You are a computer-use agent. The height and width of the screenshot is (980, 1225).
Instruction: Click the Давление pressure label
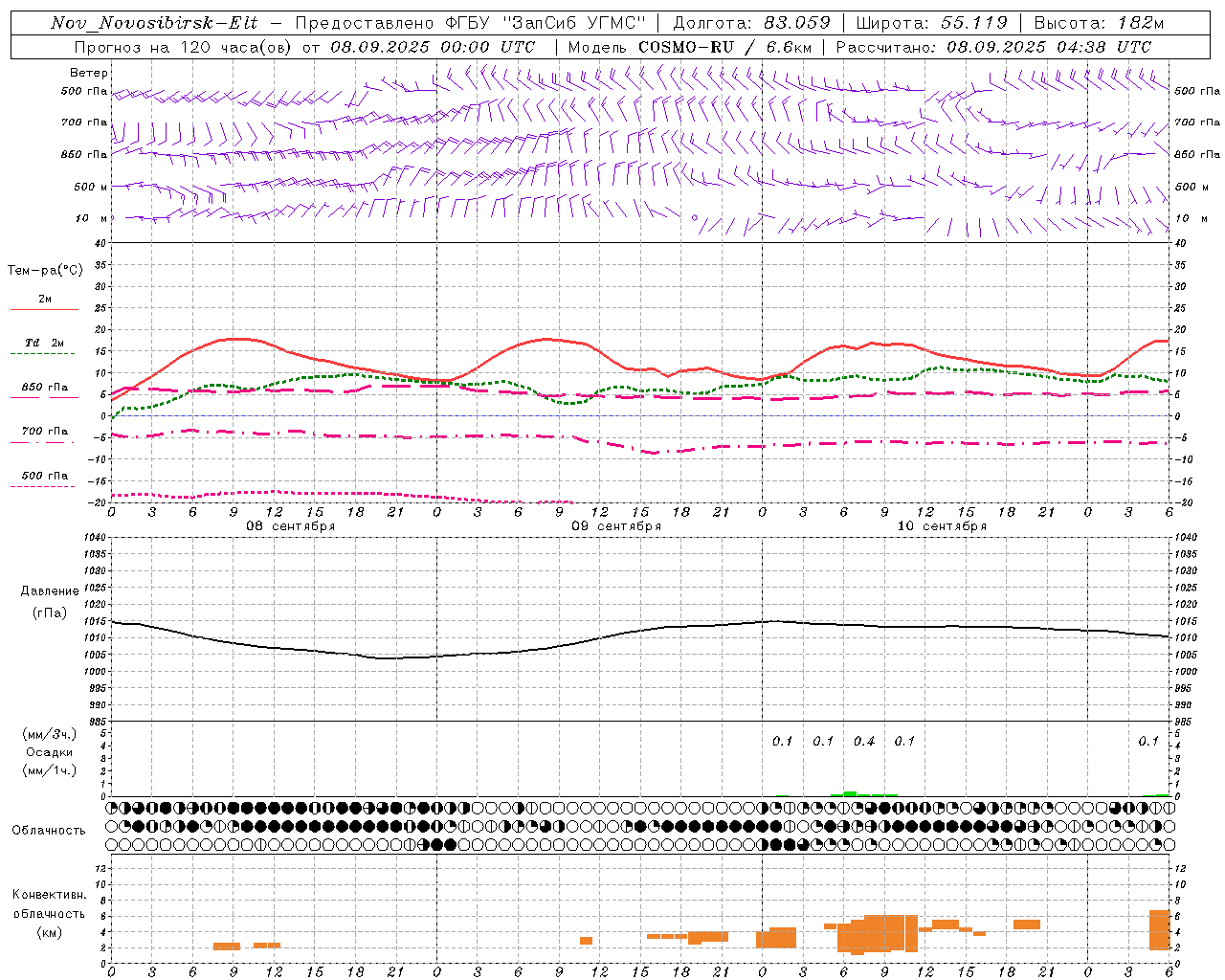50,591
